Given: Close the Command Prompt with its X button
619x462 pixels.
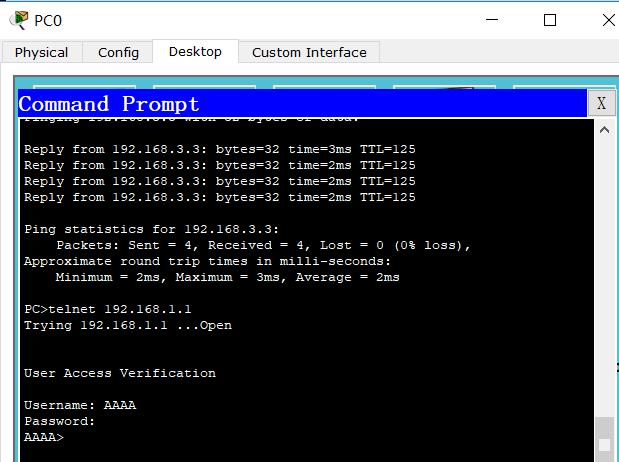Looking at the screenshot, I should coord(601,103).
